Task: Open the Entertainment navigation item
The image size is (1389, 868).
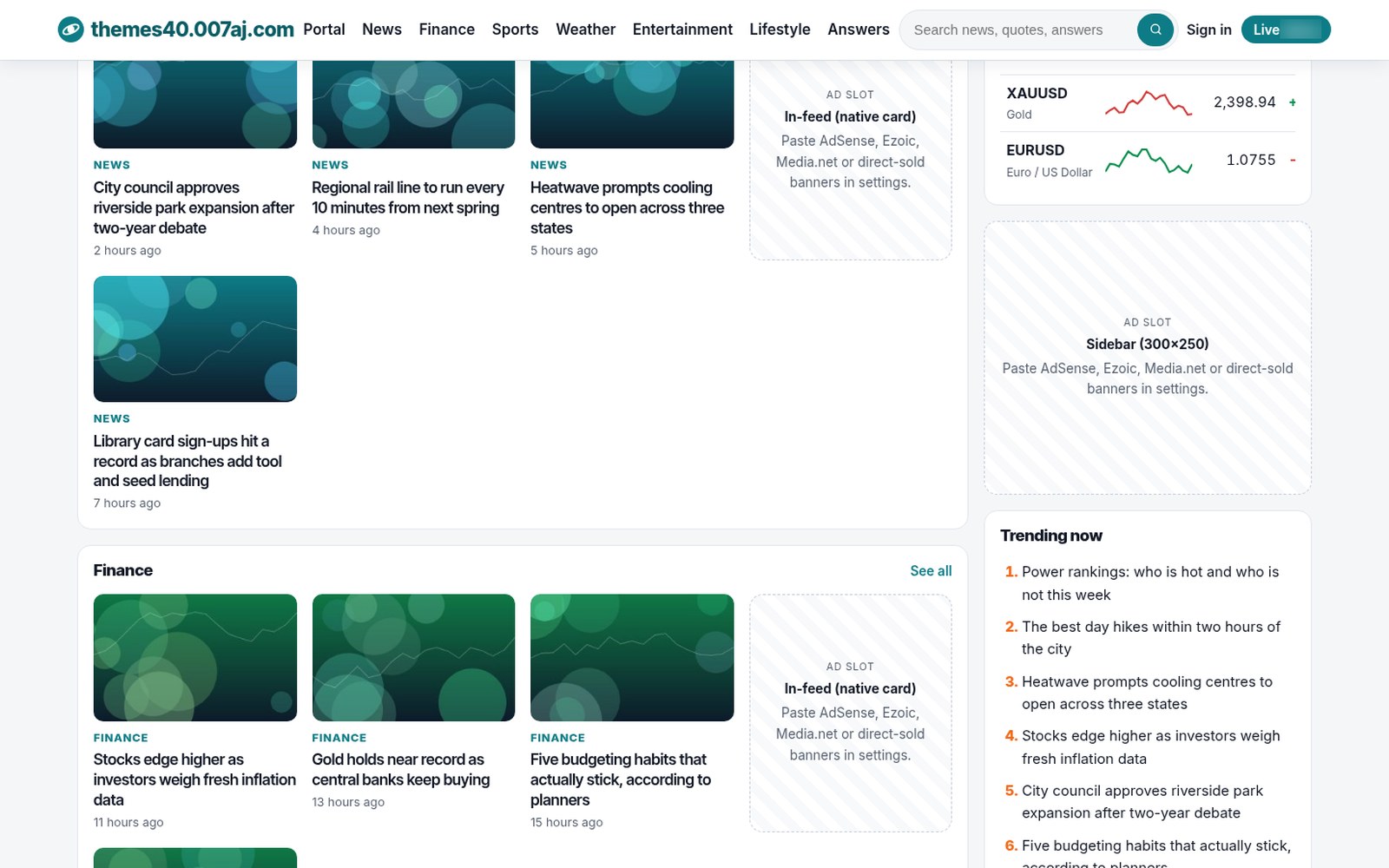Action: point(682,30)
